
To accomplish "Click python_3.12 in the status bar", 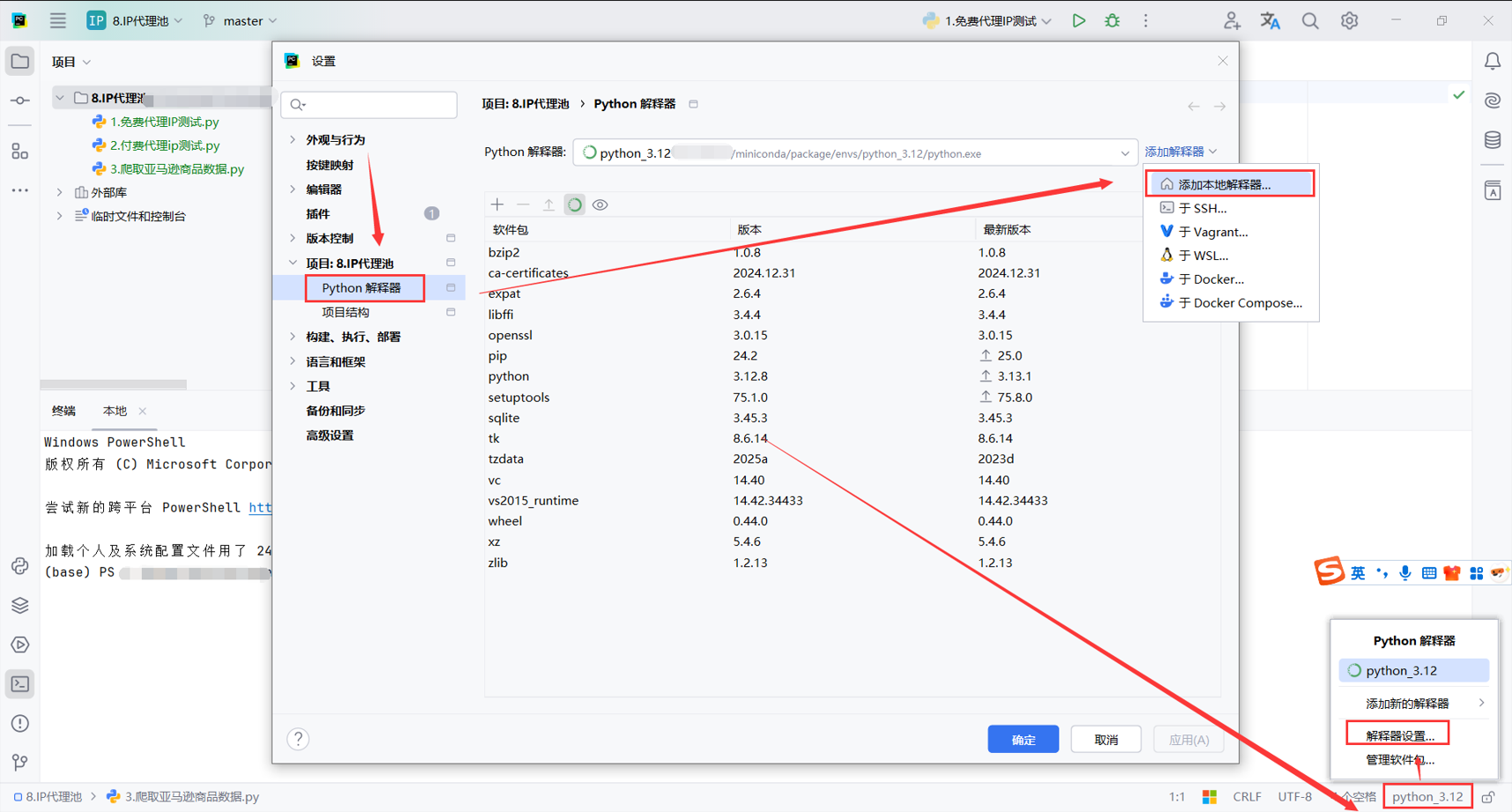I will tap(1426, 796).
